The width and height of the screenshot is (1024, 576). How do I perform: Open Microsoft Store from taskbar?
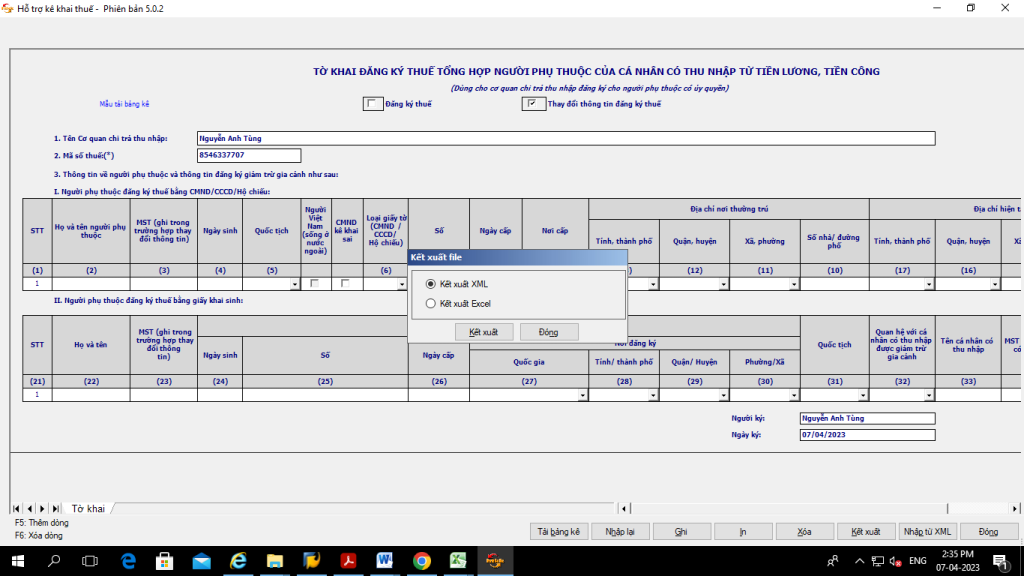point(164,561)
